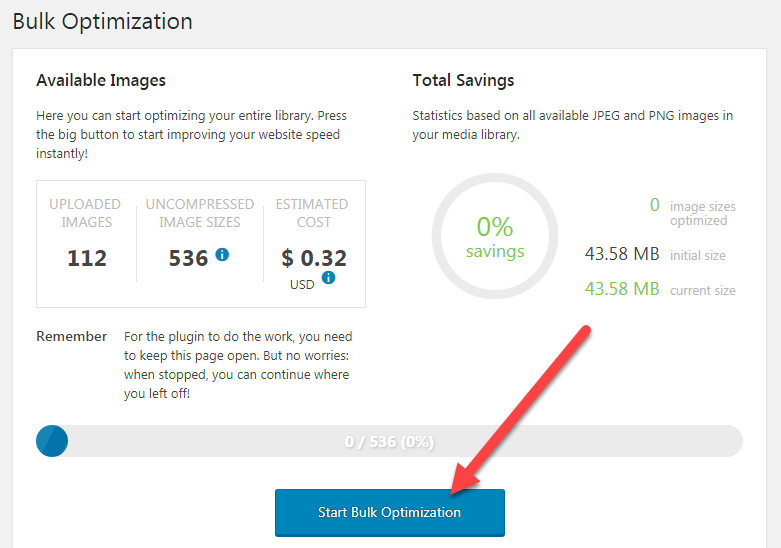Screen dimensions: 781x548
Task: Click the green 0 image sizes optimized count
Action: point(655,205)
